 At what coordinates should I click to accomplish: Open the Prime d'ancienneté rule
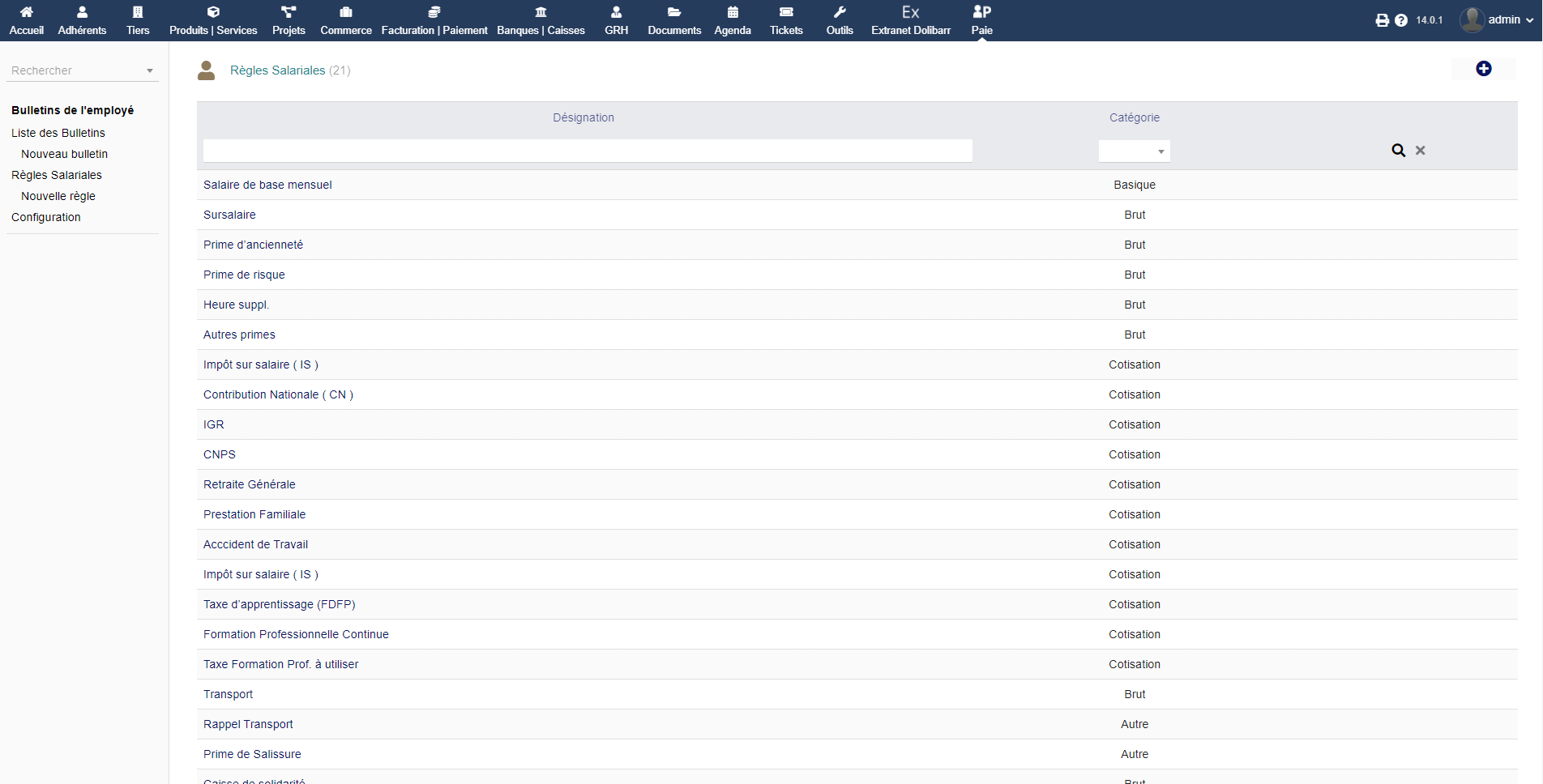tap(253, 245)
